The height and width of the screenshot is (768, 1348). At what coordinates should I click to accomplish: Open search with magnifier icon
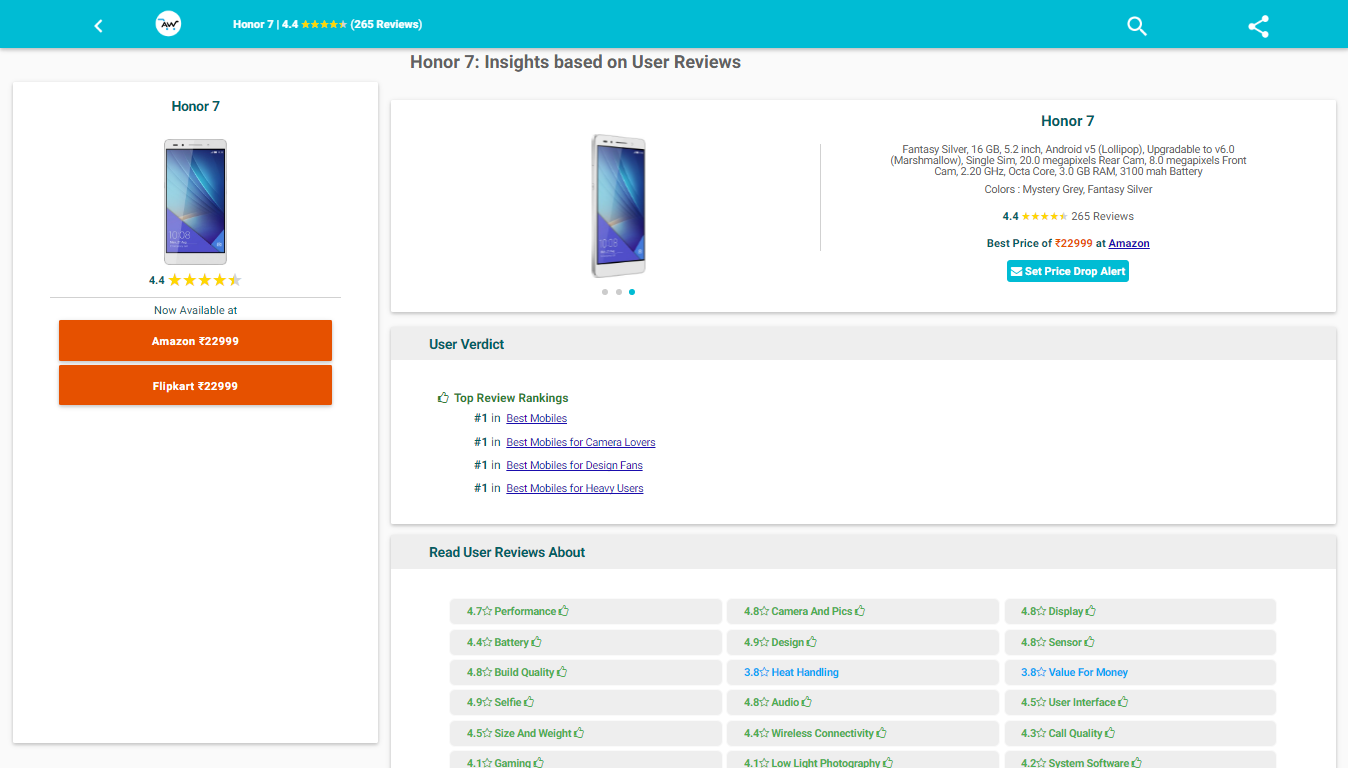point(1137,26)
